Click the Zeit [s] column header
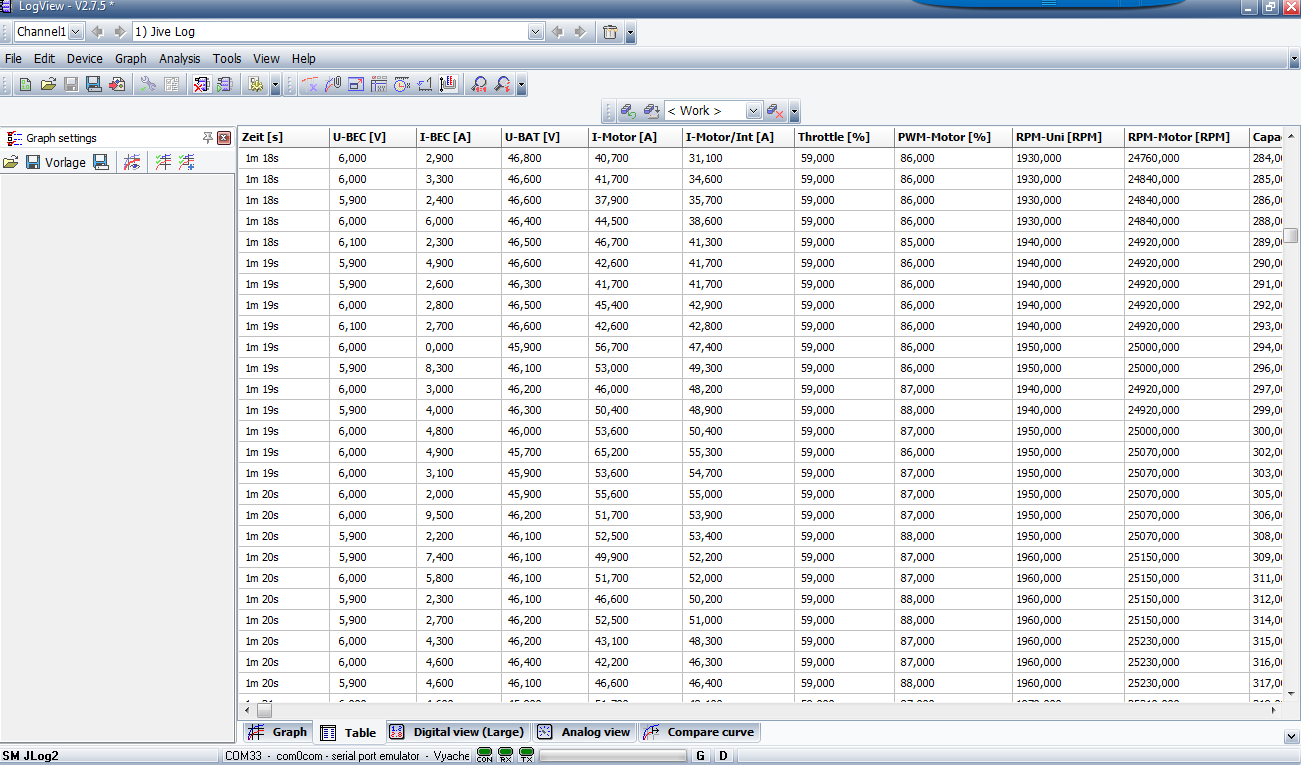The image size is (1301, 765). pyautogui.click(x=284, y=137)
